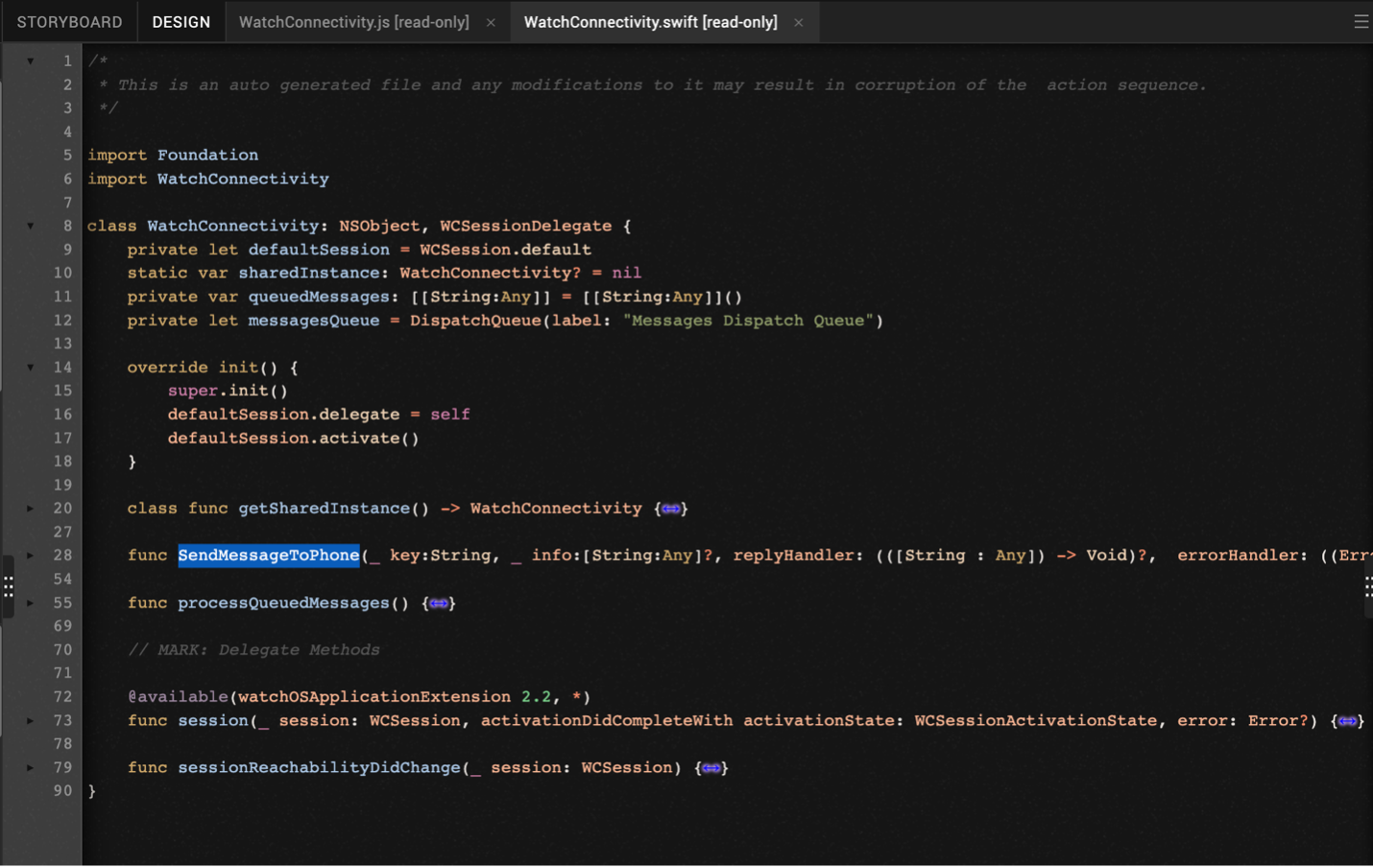Expand SendMessageToPhone fold at line 28

point(31,555)
